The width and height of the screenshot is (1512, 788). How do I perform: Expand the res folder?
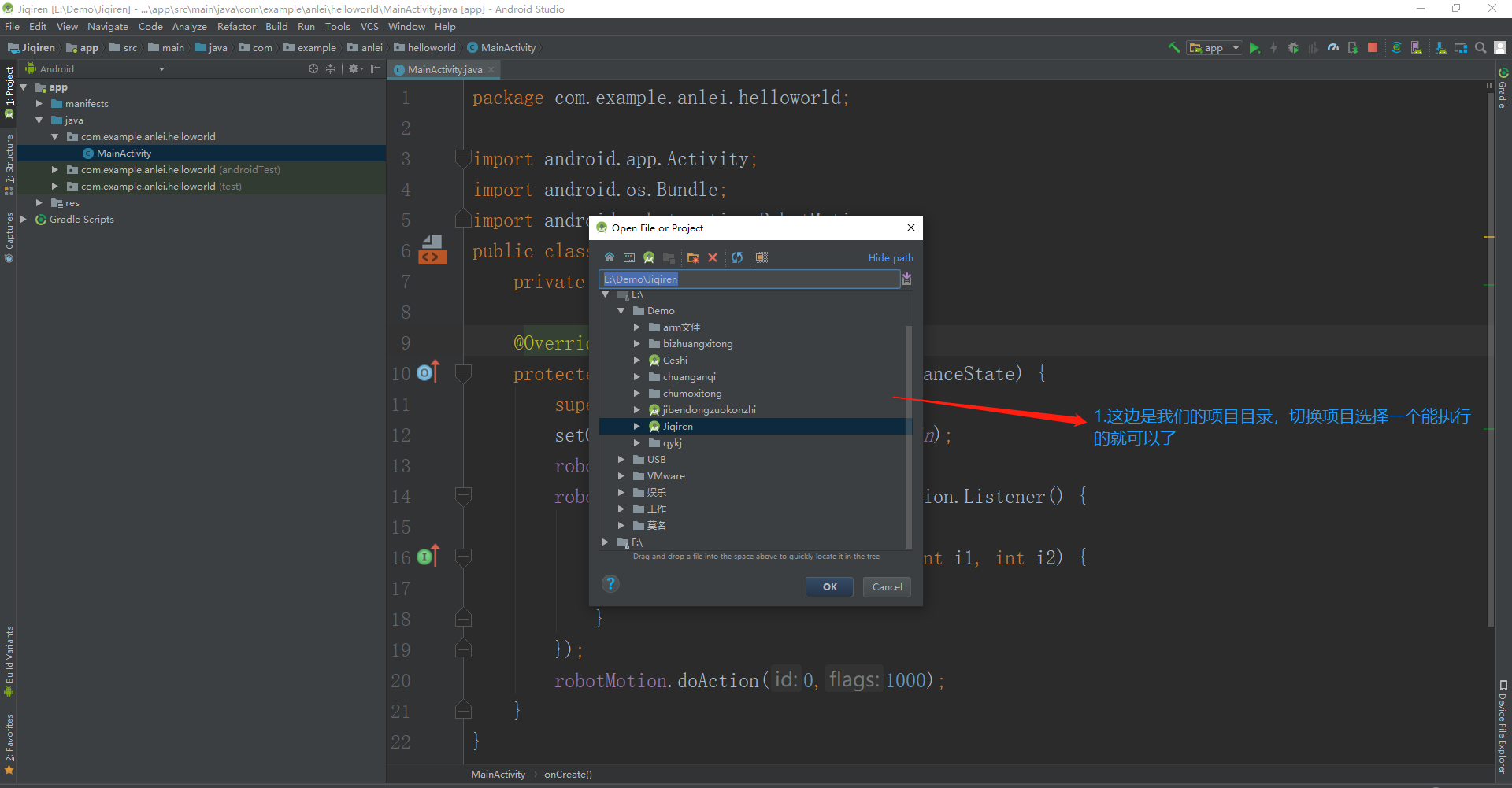tap(39, 203)
